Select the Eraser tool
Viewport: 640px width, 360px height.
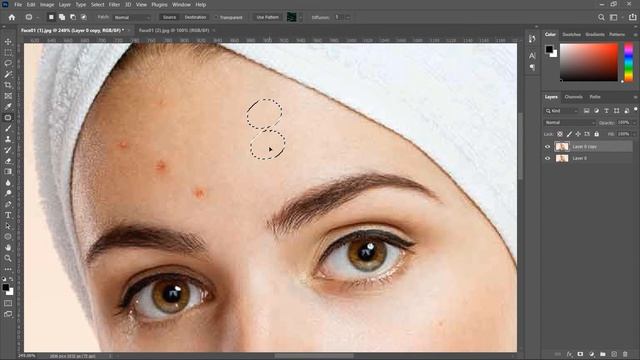pos(8,161)
